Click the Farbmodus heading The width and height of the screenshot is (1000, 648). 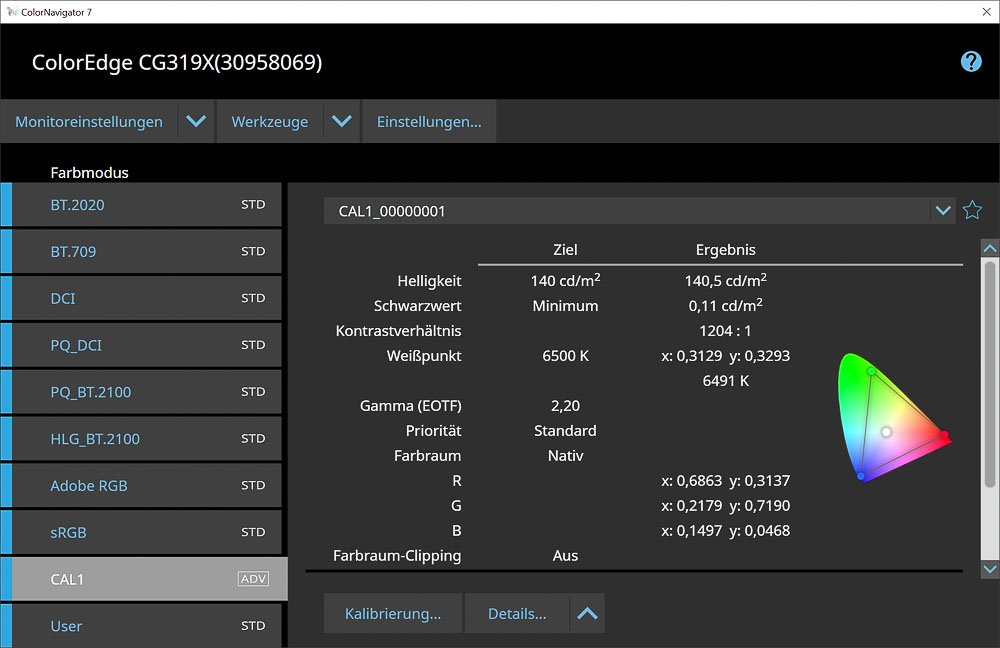coord(89,172)
